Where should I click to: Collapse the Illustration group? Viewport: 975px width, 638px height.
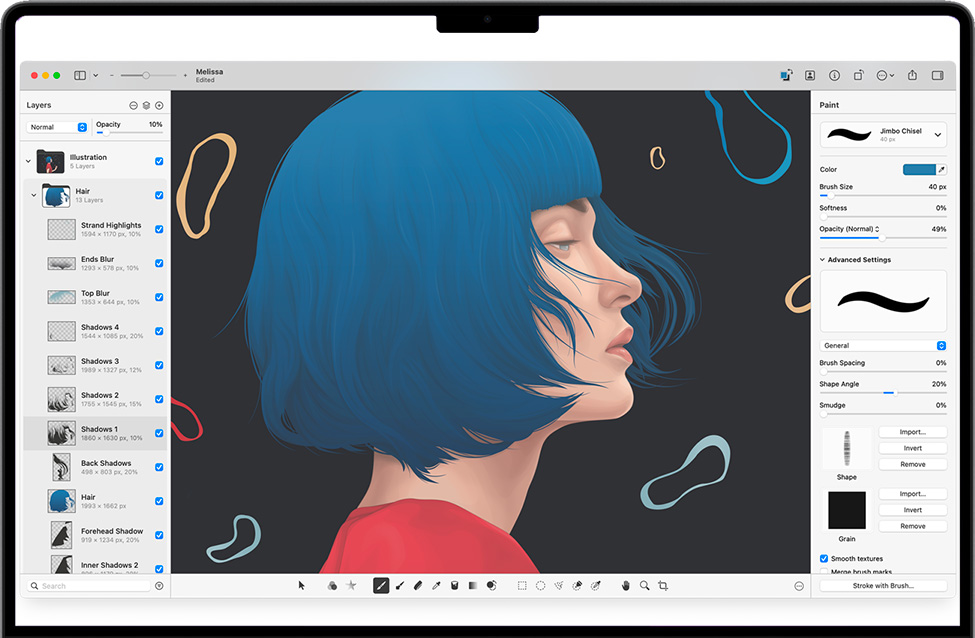[28, 161]
